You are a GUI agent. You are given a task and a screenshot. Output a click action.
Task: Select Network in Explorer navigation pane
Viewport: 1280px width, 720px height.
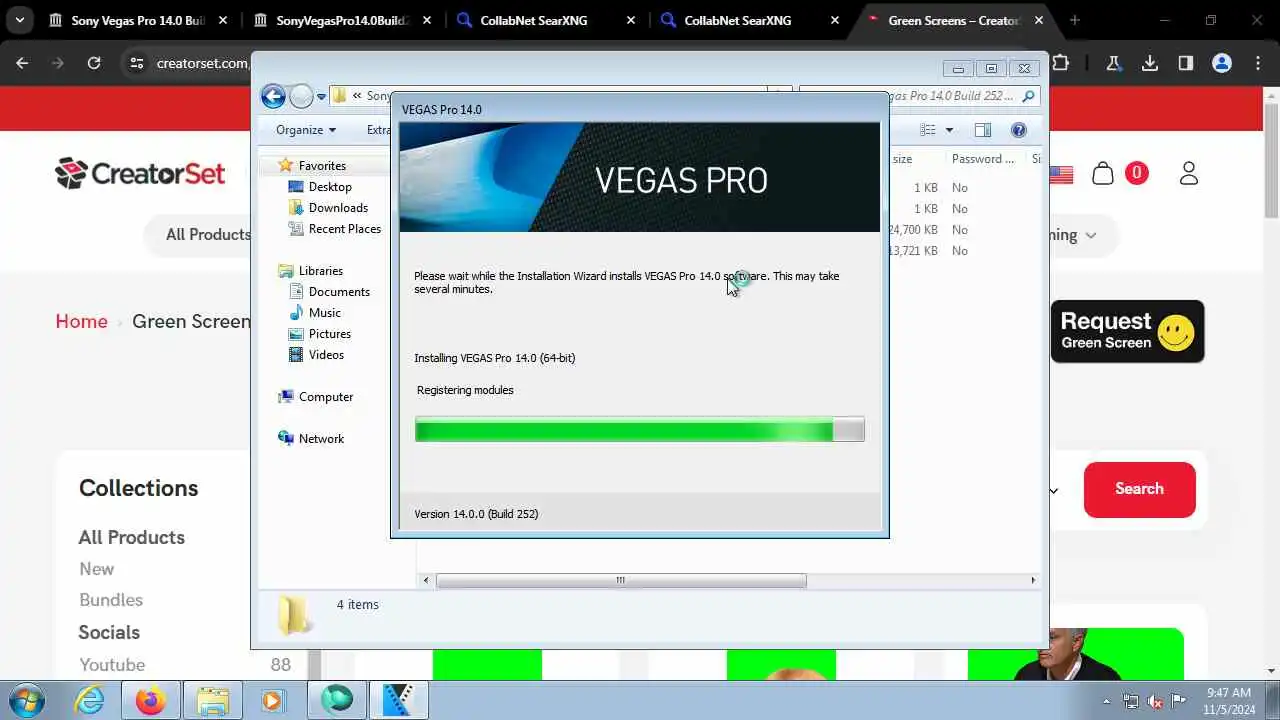point(320,439)
